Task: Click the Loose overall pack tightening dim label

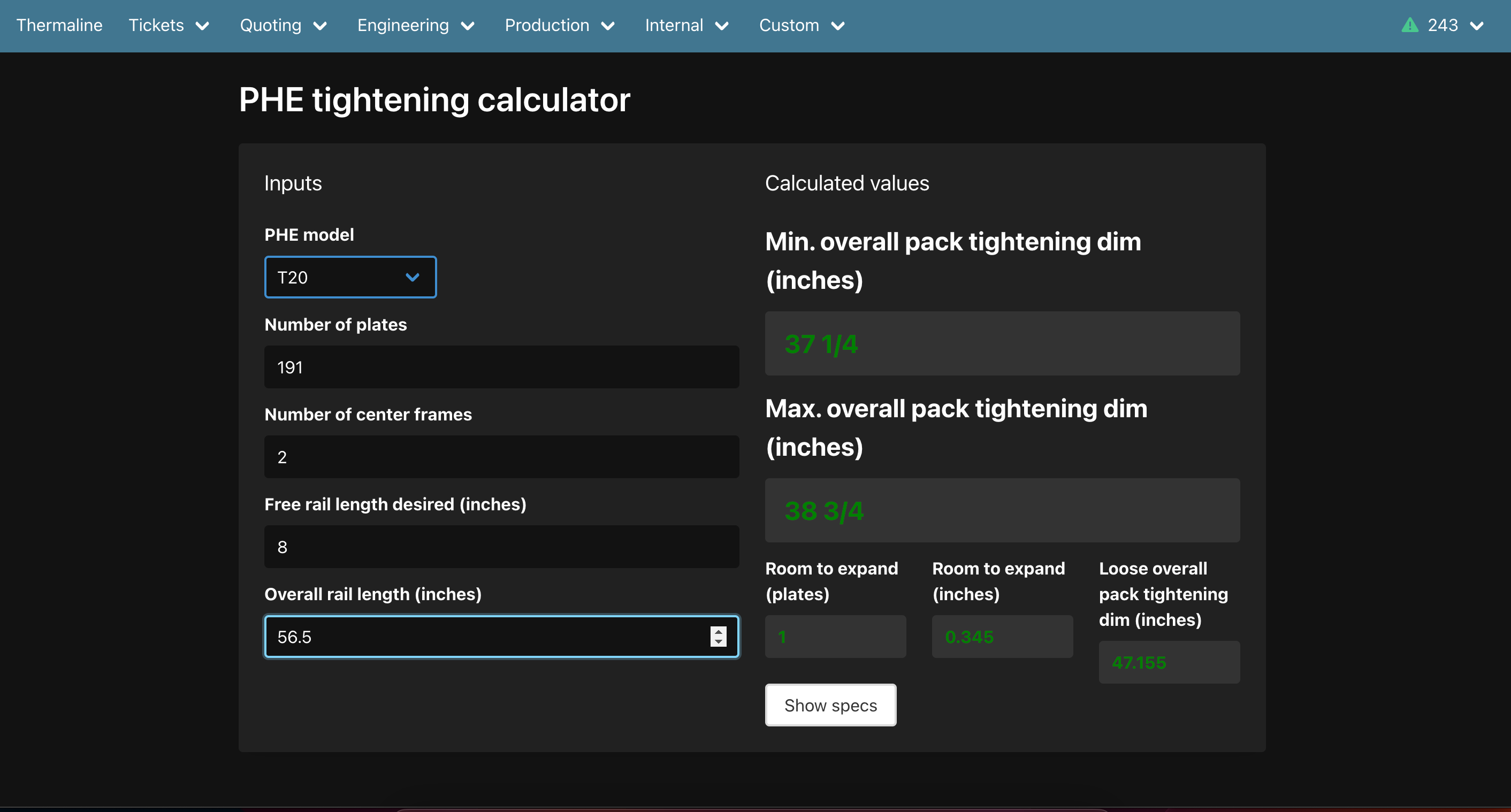Action: [1163, 594]
